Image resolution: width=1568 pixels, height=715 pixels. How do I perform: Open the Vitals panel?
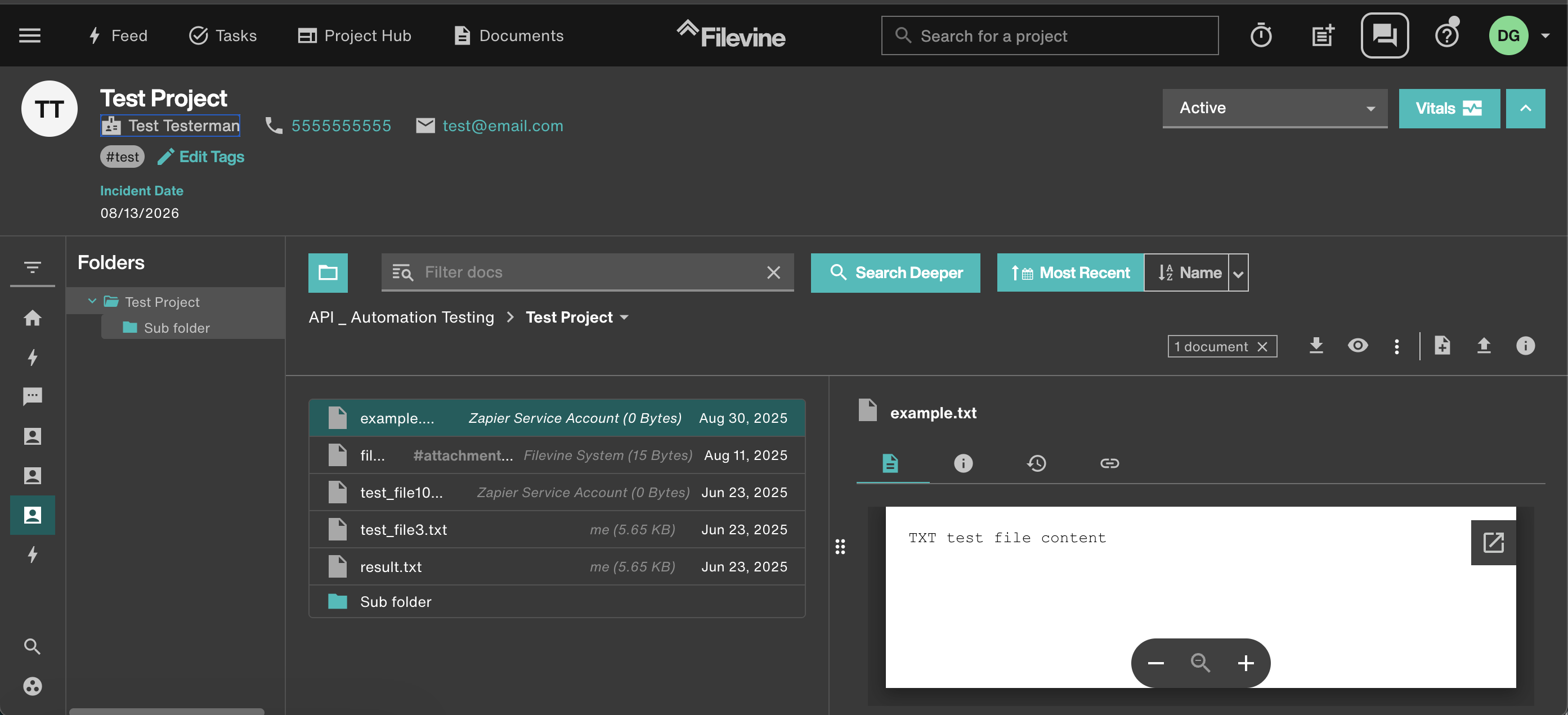[1449, 109]
